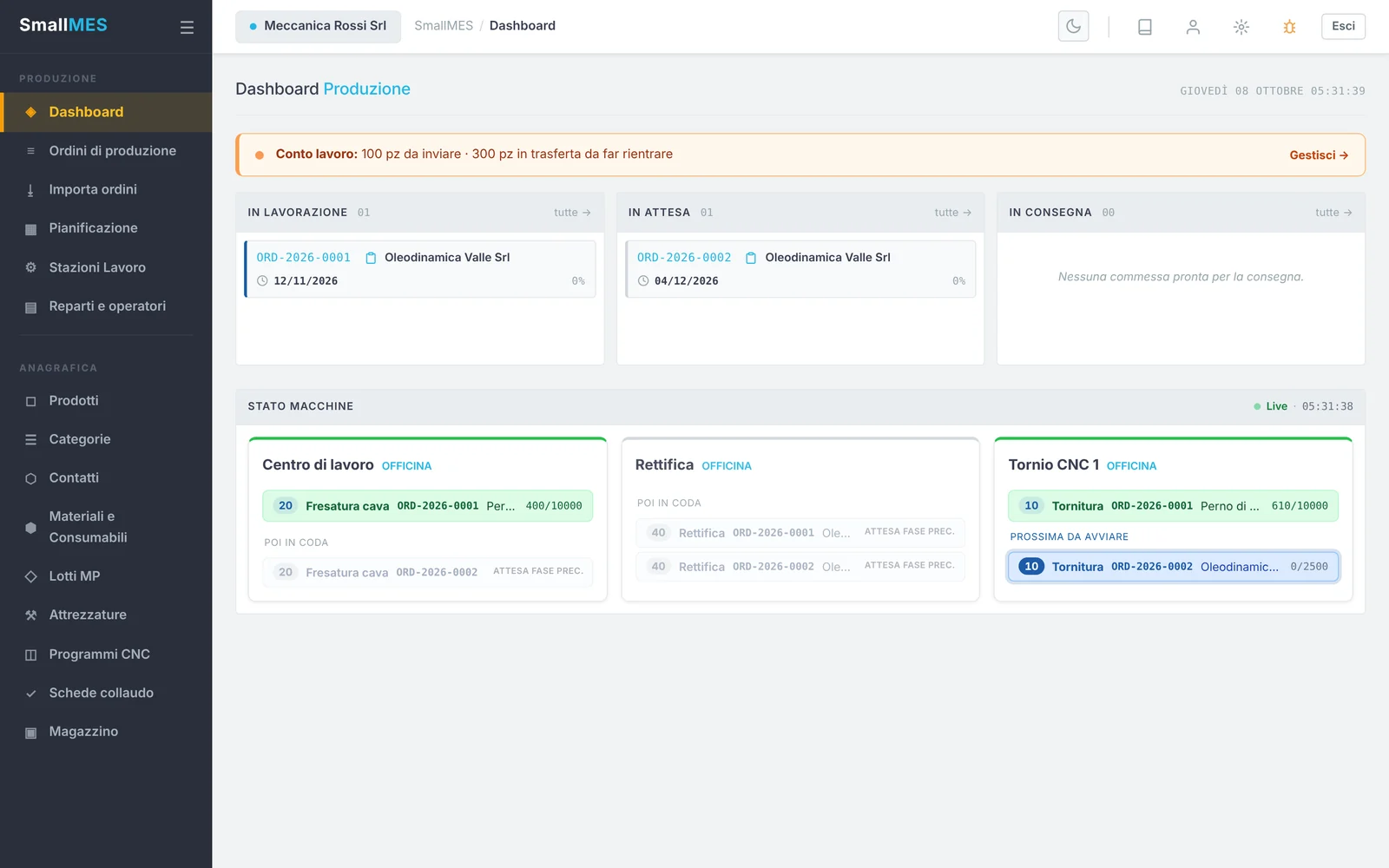Screen dimensions: 1389x868
Task: Click Materiali e Consumabili icon
Action: tap(31, 527)
